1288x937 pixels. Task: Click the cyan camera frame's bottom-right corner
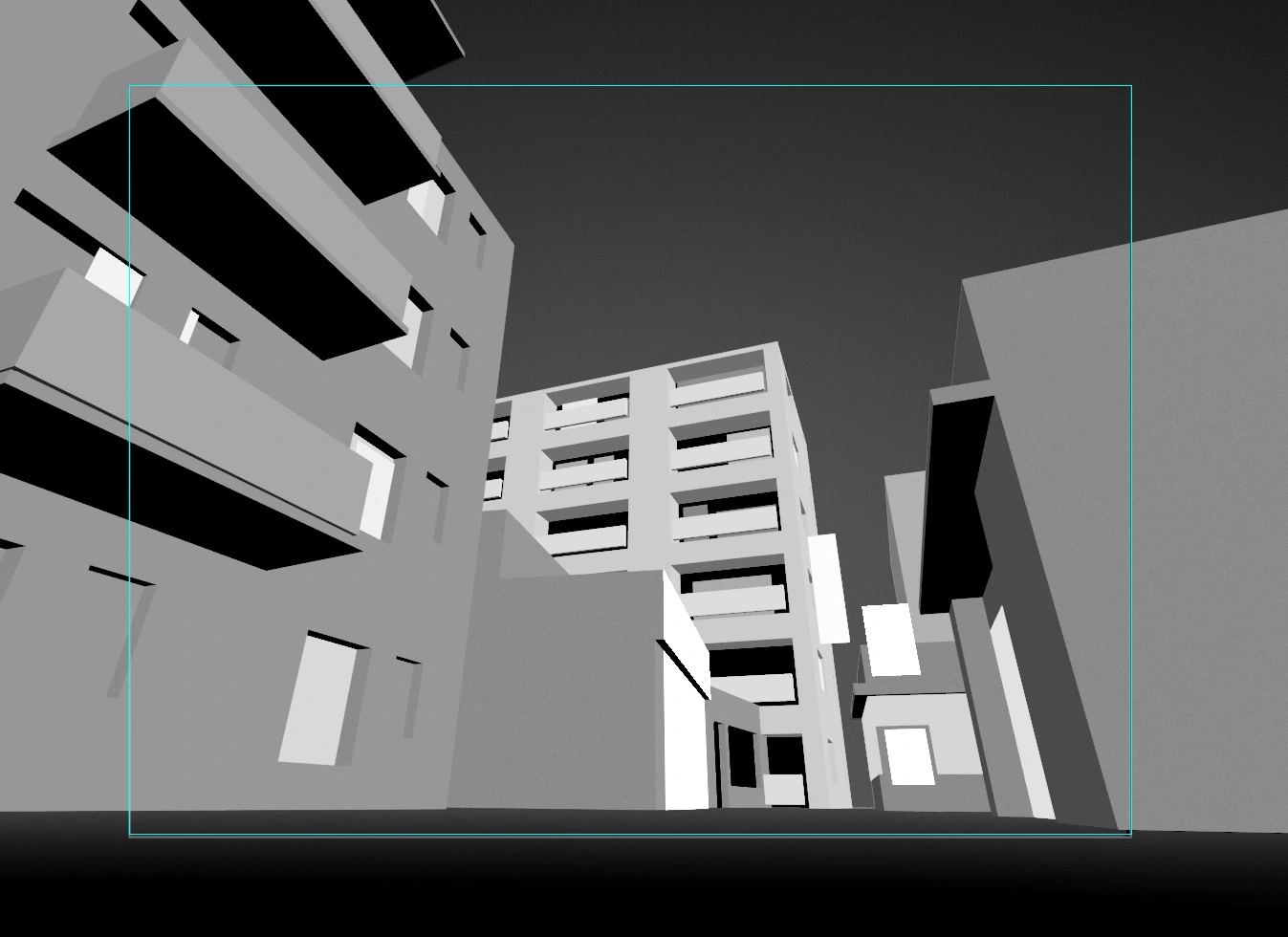pyautogui.click(x=1131, y=835)
